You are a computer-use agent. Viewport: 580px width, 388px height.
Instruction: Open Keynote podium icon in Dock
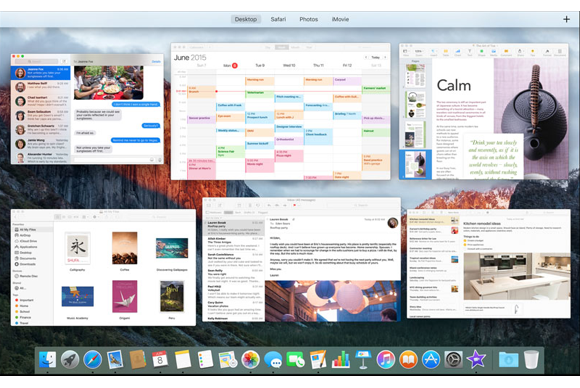pos(363,360)
